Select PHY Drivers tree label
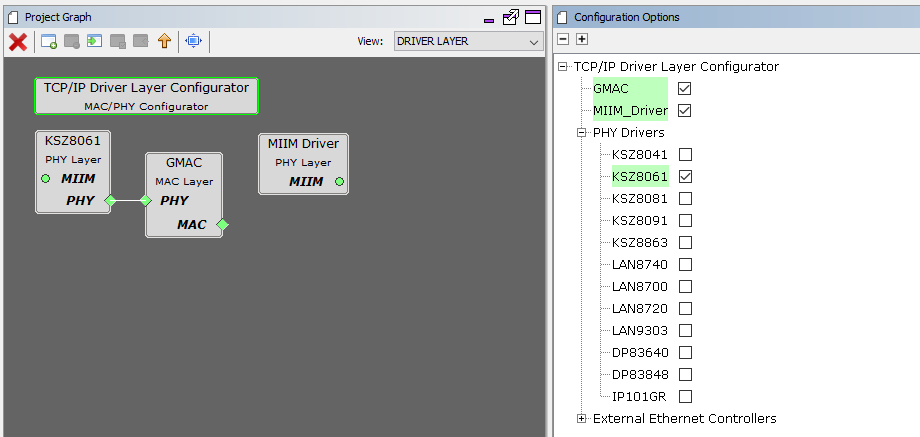The width and height of the screenshot is (920, 437). tap(628, 133)
